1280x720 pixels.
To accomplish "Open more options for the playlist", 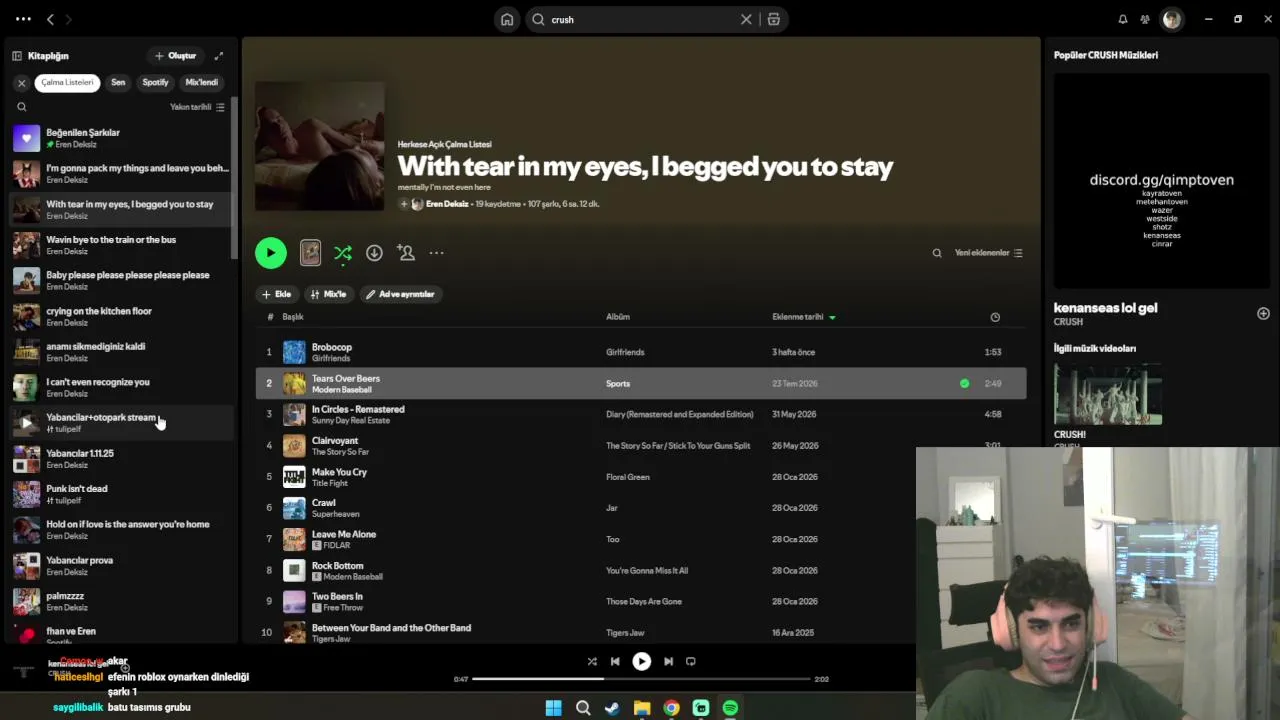I will click(x=437, y=253).
